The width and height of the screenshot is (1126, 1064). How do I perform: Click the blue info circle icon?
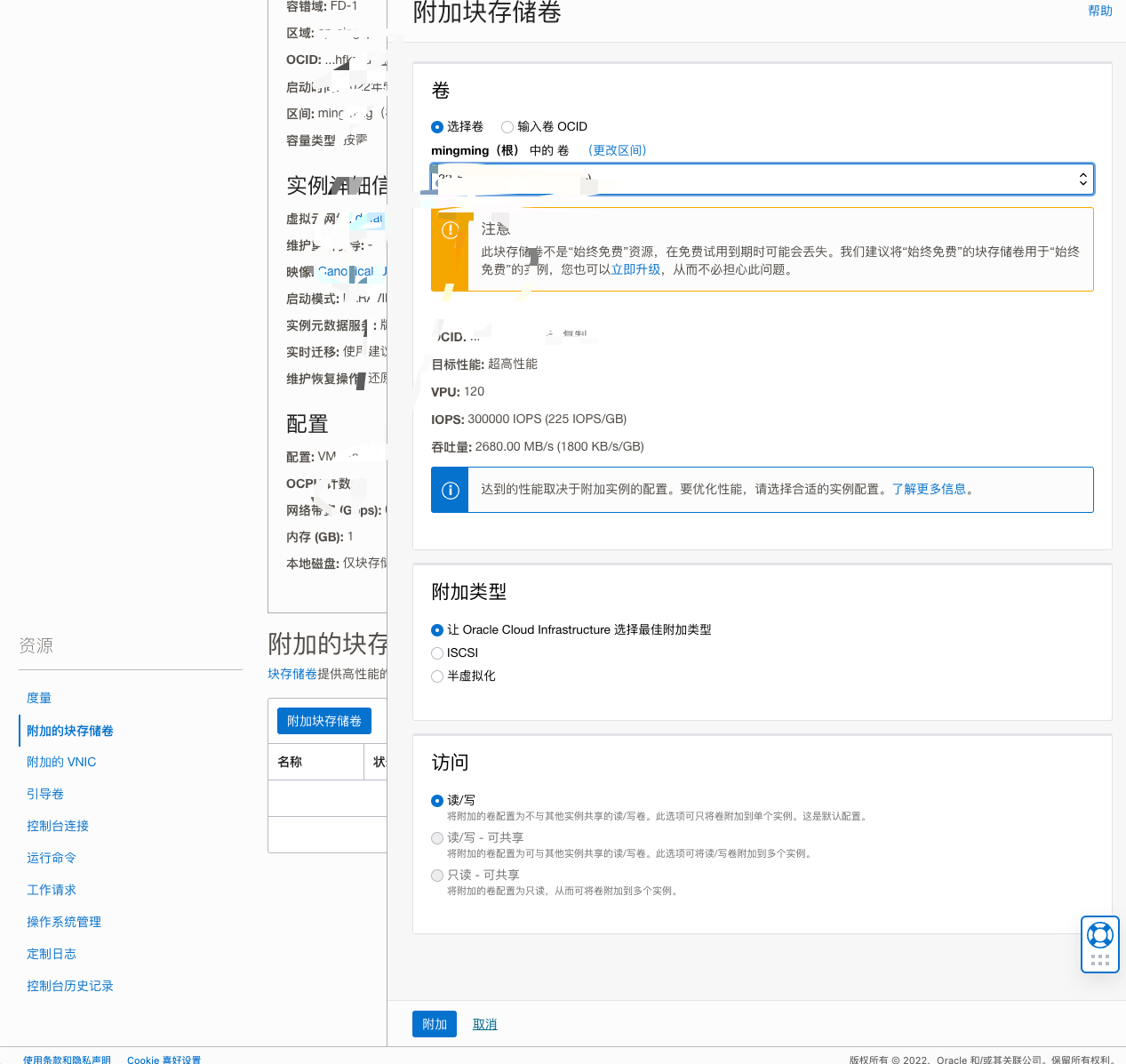click(x=451, y=491)
